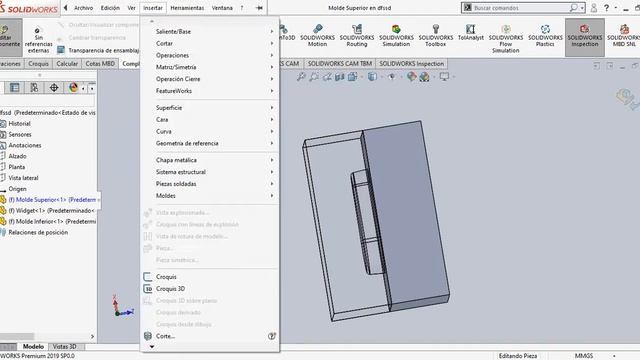Open SOLIDWORKS Routing add-in

coord(357,35)
